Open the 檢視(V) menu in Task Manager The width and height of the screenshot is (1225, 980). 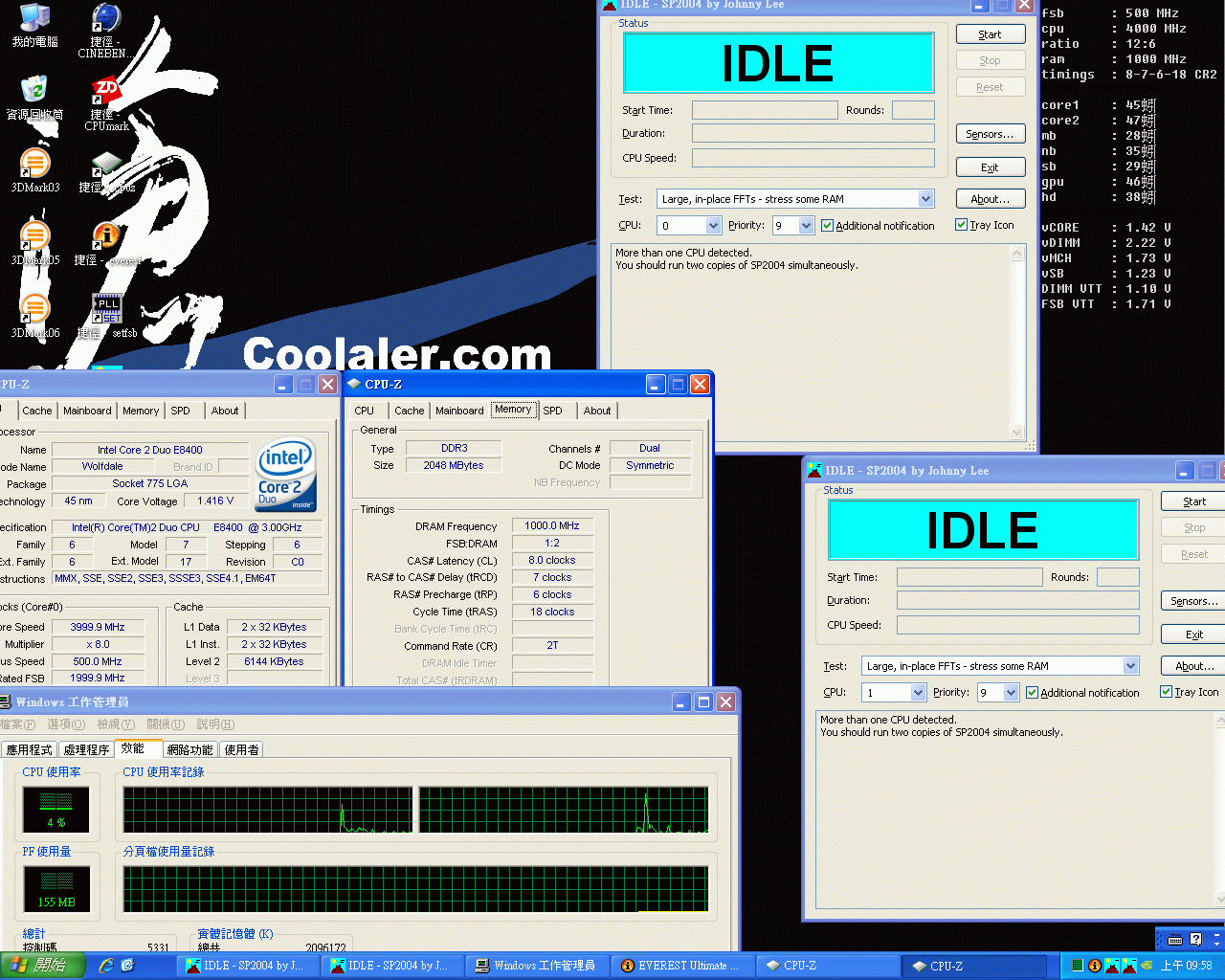click(x=116, y=724)
